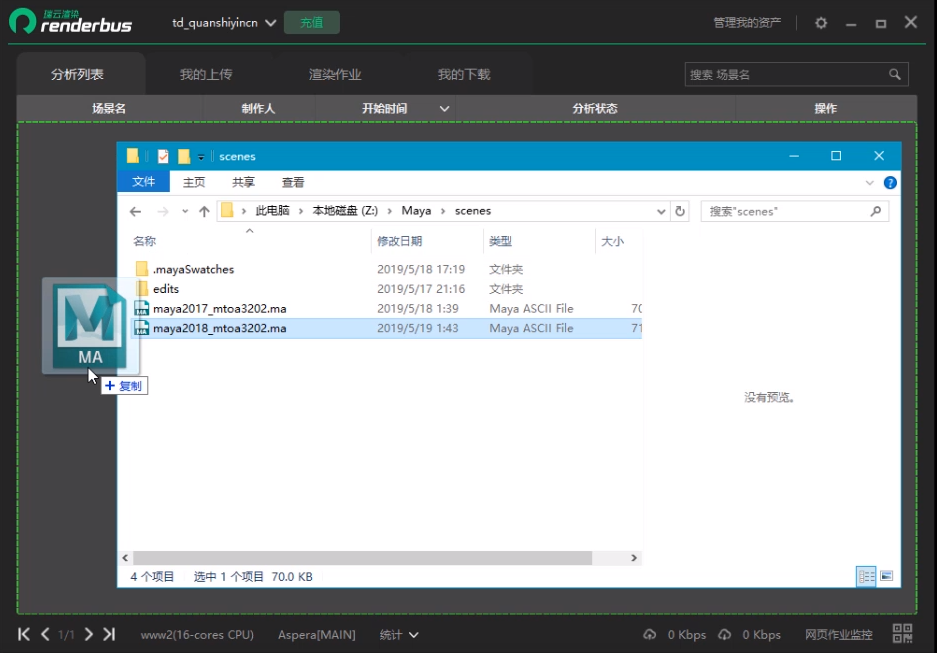Open the 查看 ribbon tab in Explorer
Screen dimensions: 937x653
293,182
